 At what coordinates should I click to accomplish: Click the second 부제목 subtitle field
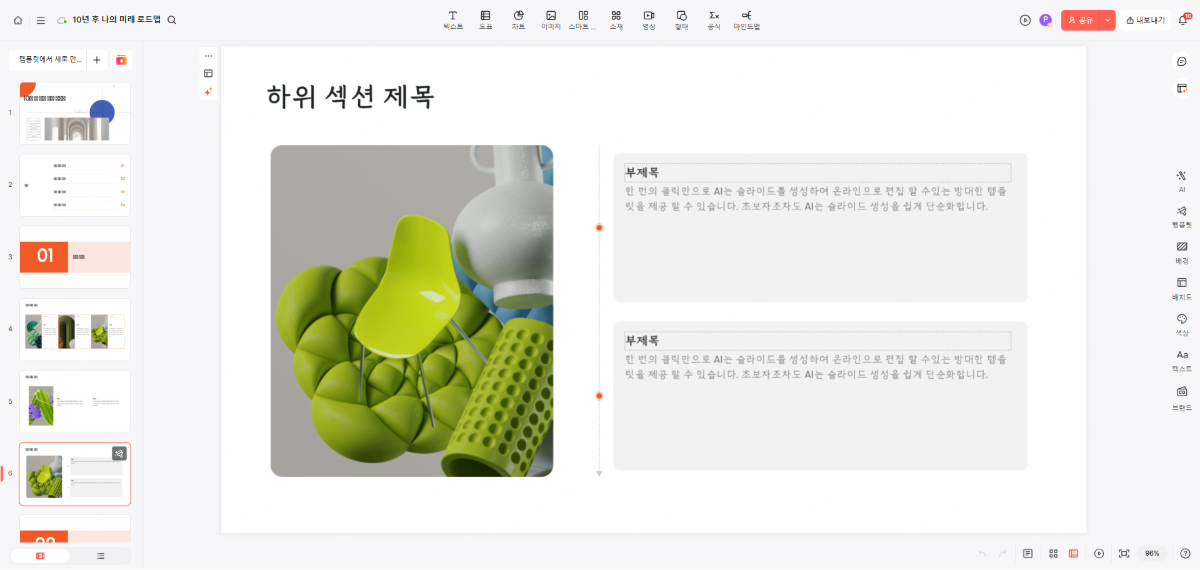point(817,340)
